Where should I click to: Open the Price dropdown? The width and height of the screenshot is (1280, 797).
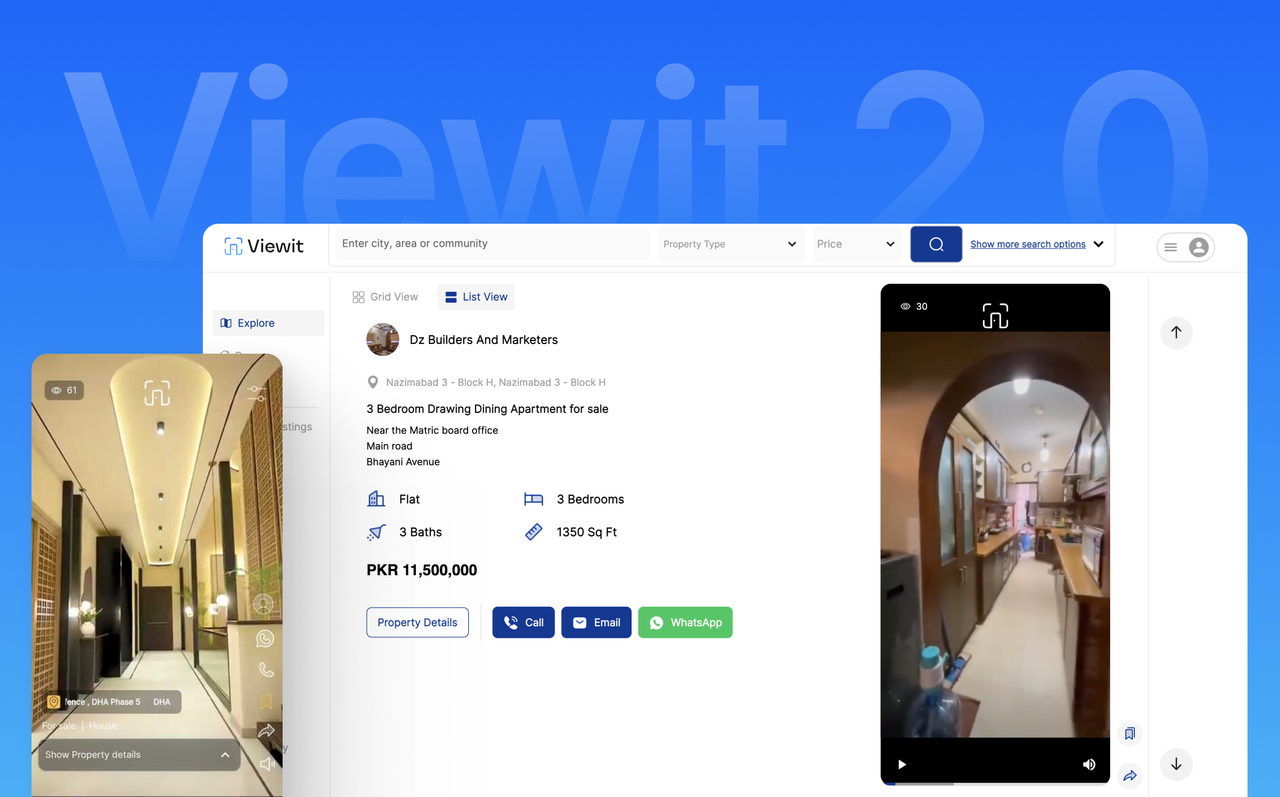(x=857, y=244)
